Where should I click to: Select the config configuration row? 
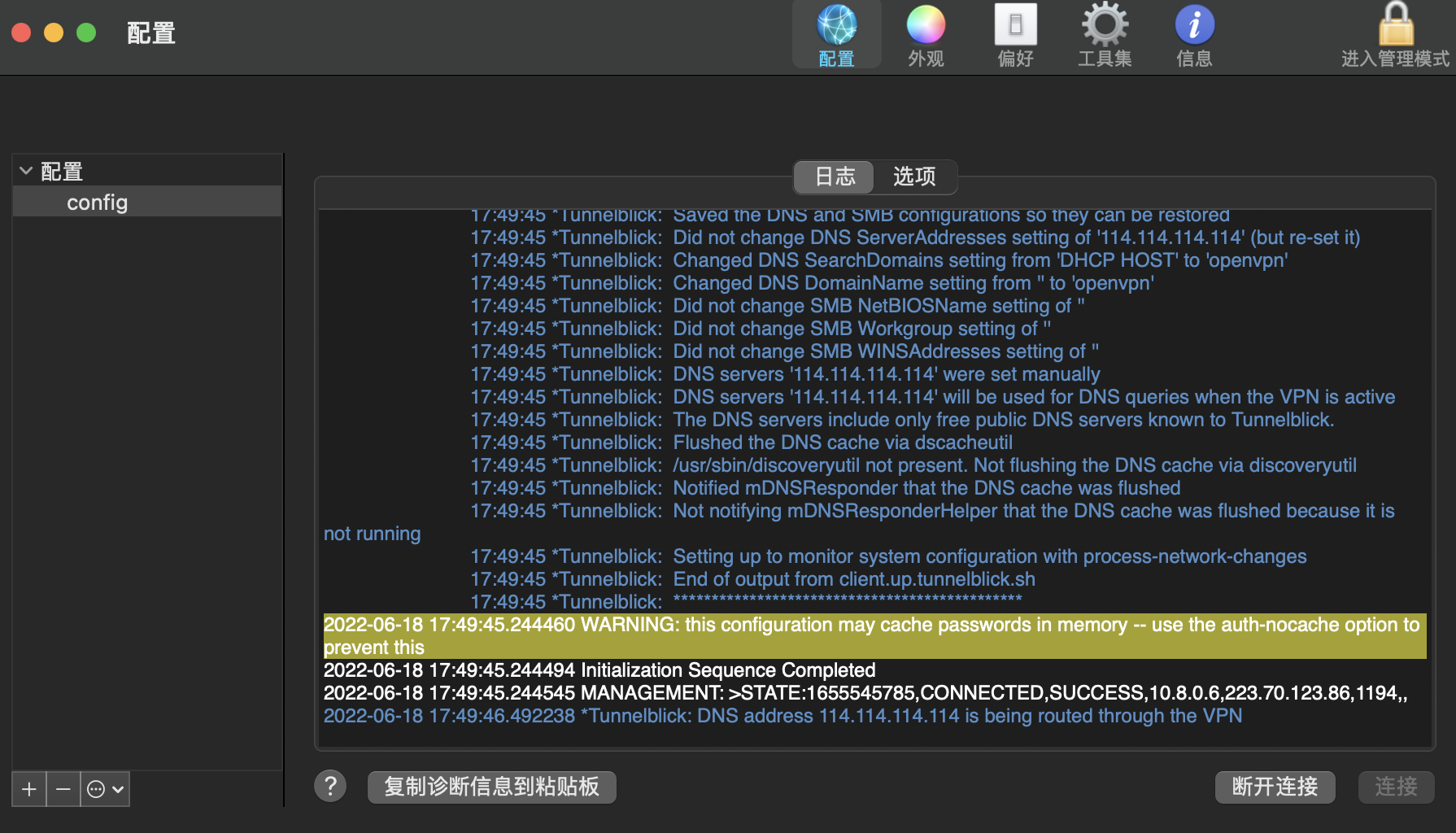pos(147,202)
